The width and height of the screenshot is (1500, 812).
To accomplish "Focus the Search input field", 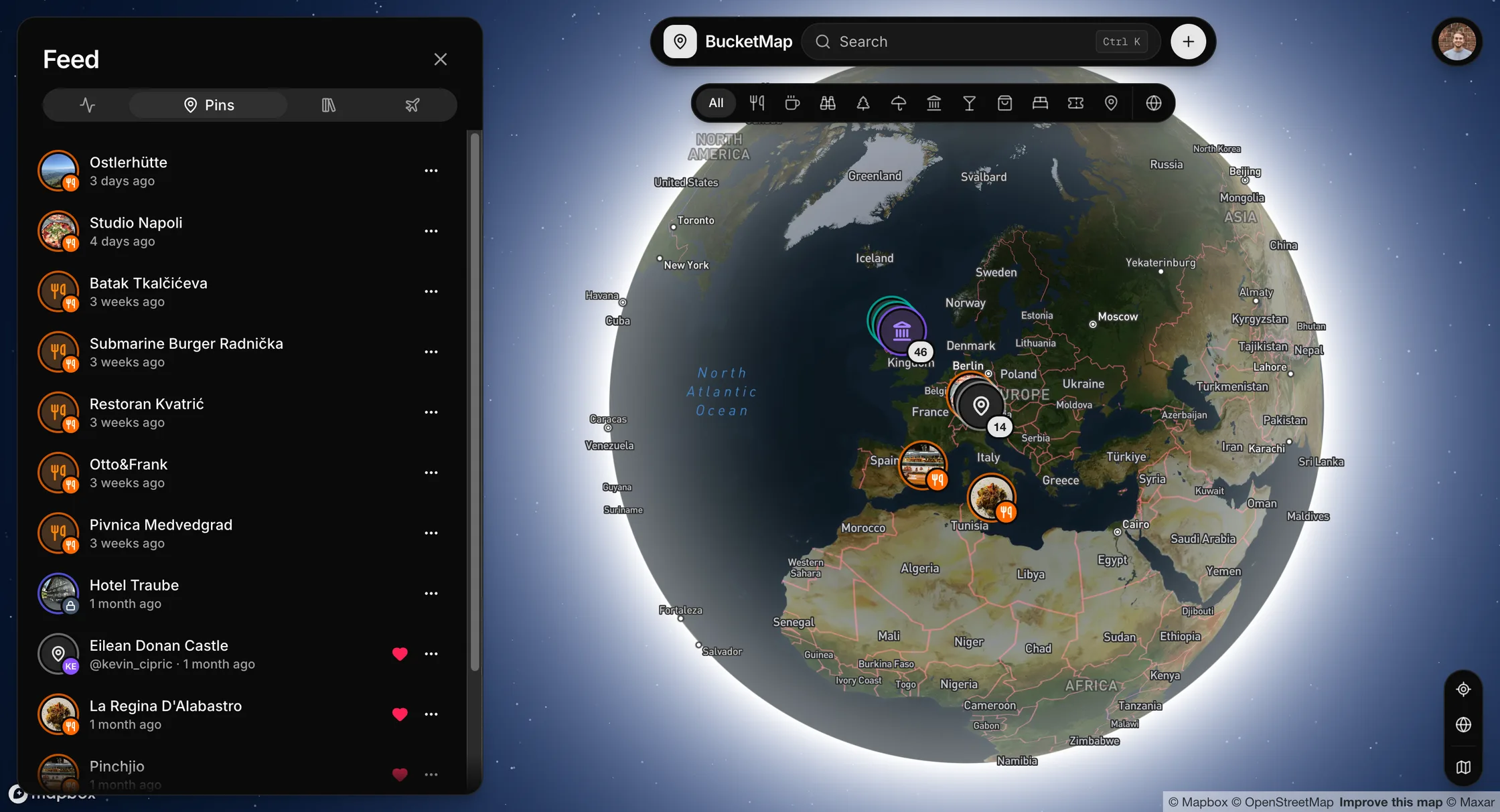I will point(981,42).
